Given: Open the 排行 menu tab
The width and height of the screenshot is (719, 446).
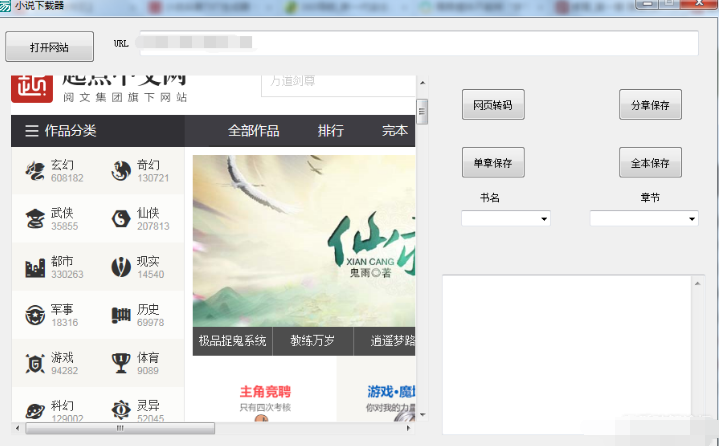Looking at the screenshot, I should tap(331, 131).
